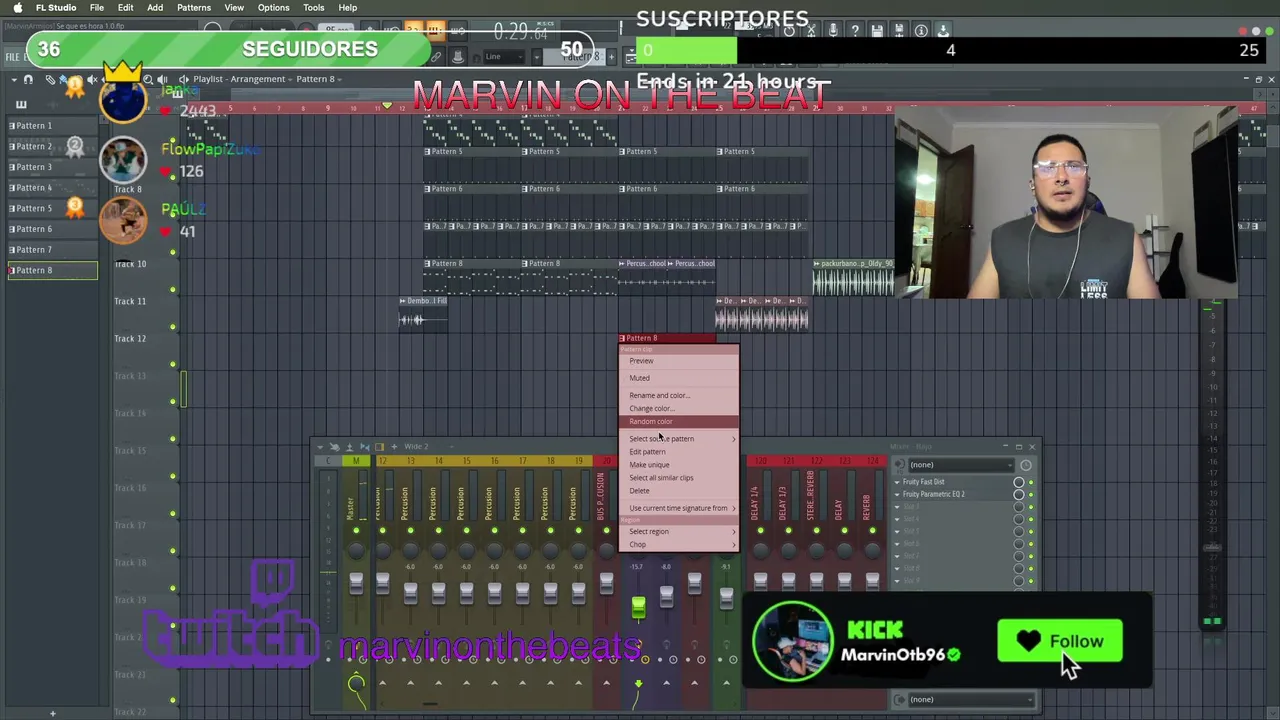Open the View menu
The height and width of the screenshot is (720, 1280).
tap(234, 8)
